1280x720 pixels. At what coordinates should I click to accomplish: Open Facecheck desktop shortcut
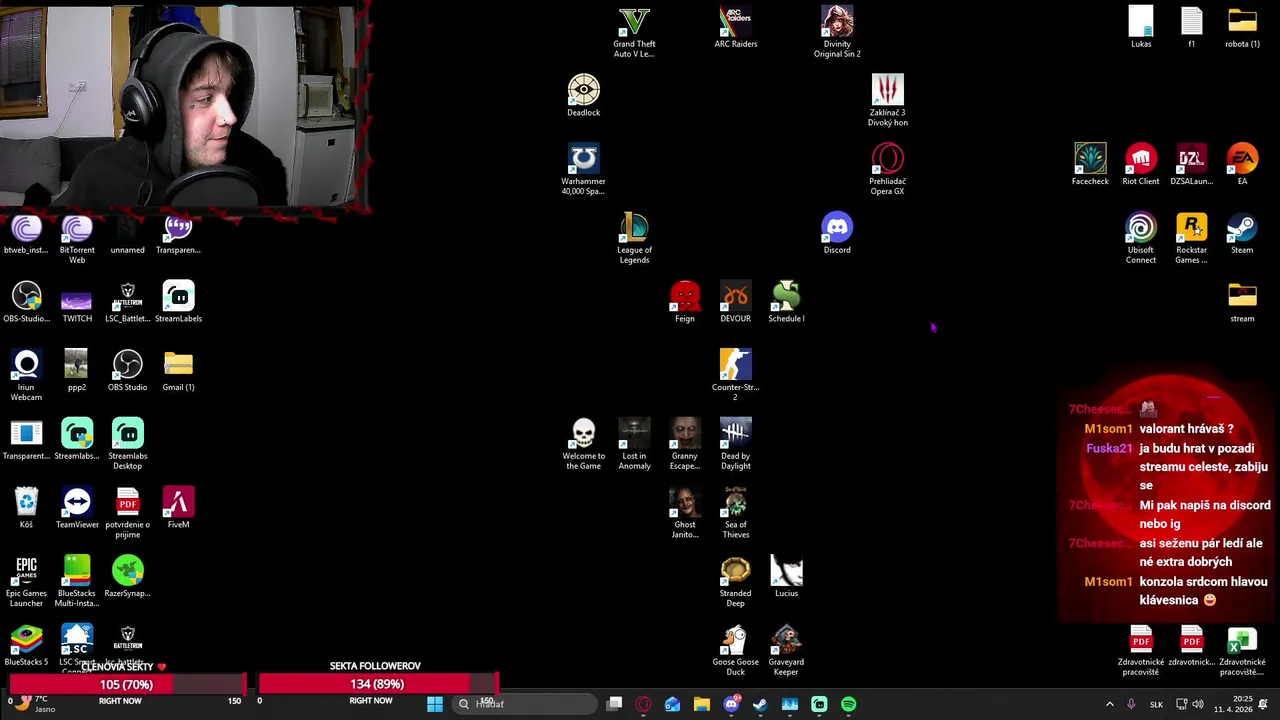(x=1090, y=165)
